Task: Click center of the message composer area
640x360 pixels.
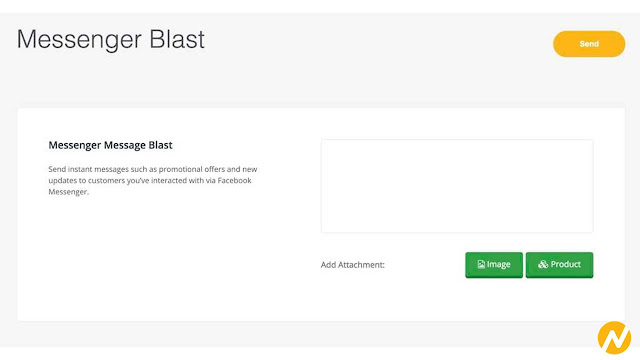Action: (457, 186)
